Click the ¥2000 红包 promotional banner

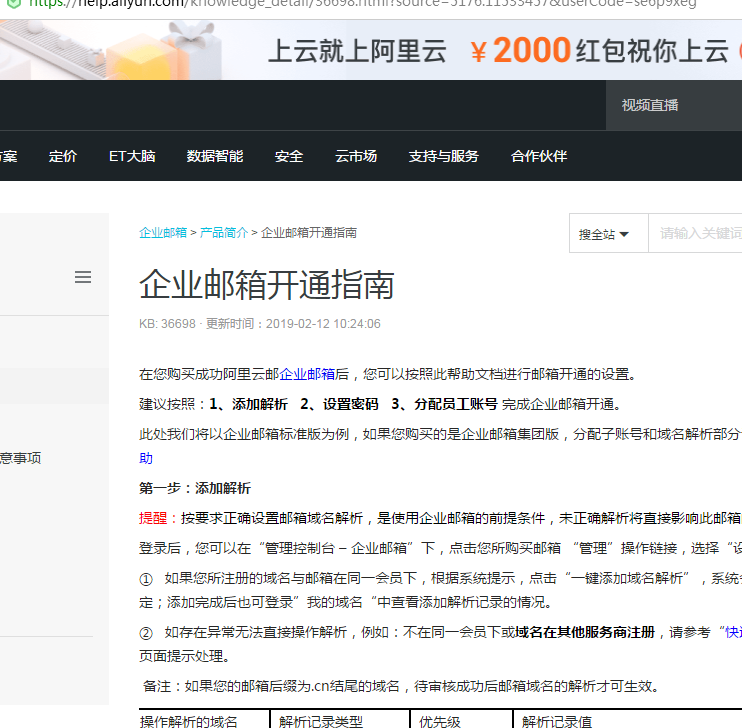(x=371, y=50)
